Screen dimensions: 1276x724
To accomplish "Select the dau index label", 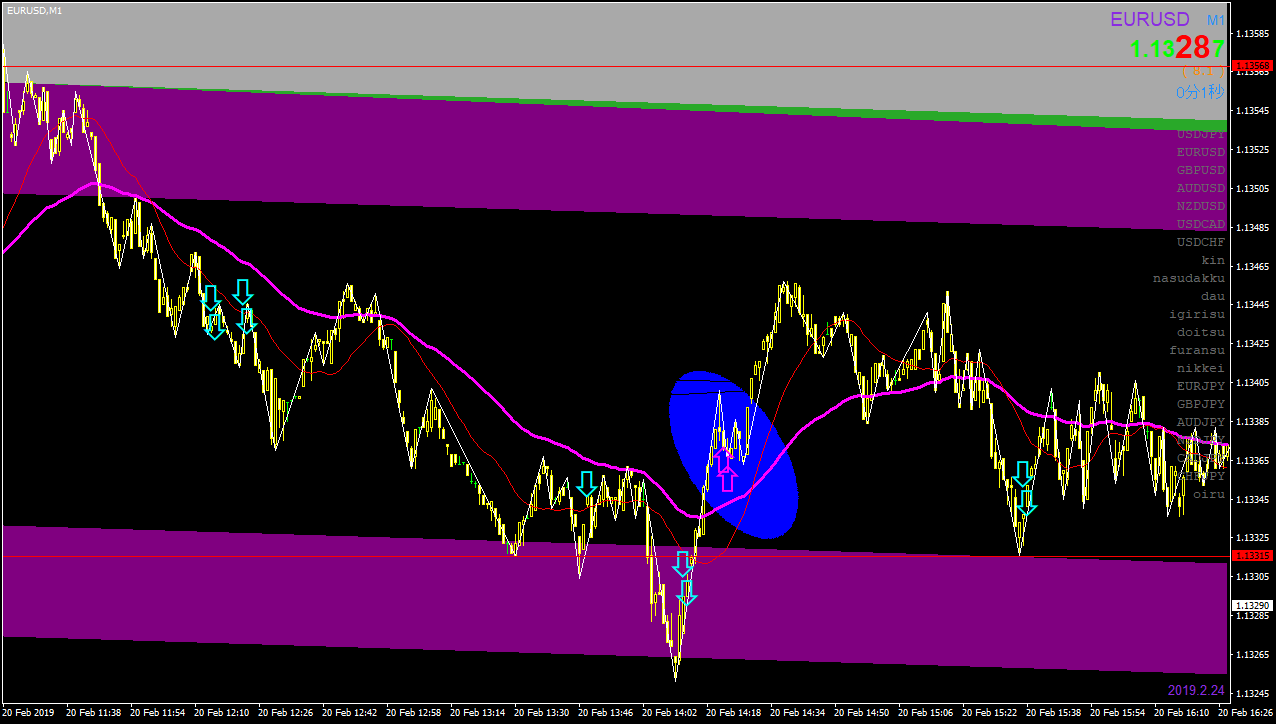I will pyautogui.click(x=1213, y=296).
